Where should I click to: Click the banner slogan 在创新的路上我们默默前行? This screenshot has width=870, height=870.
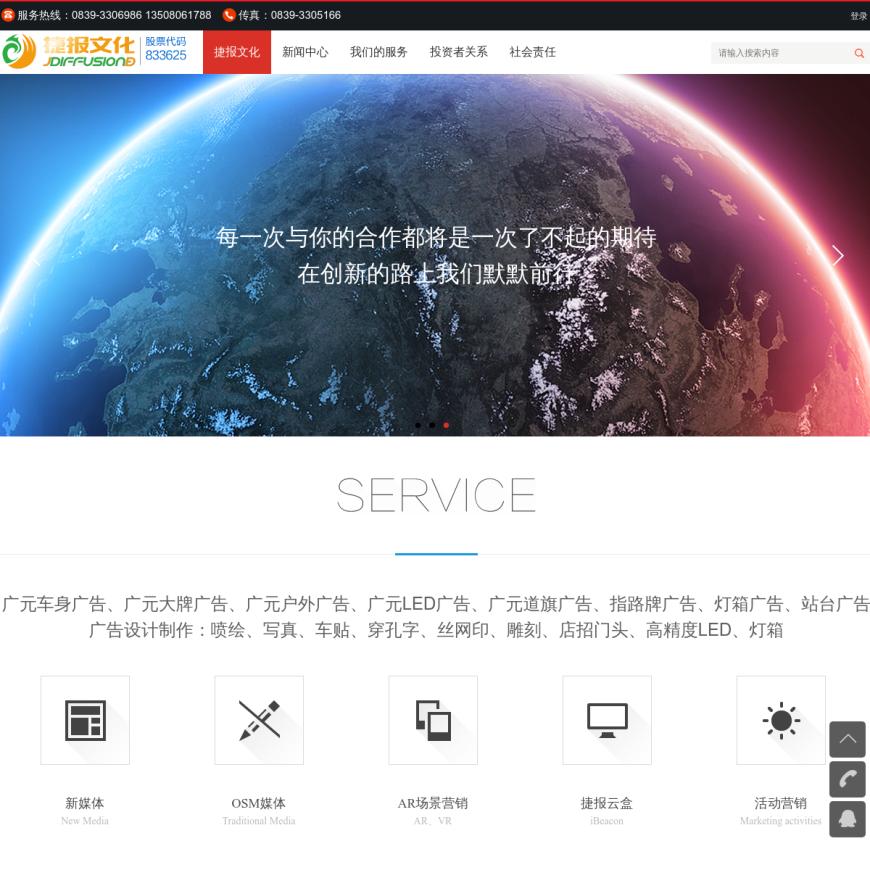436,274
